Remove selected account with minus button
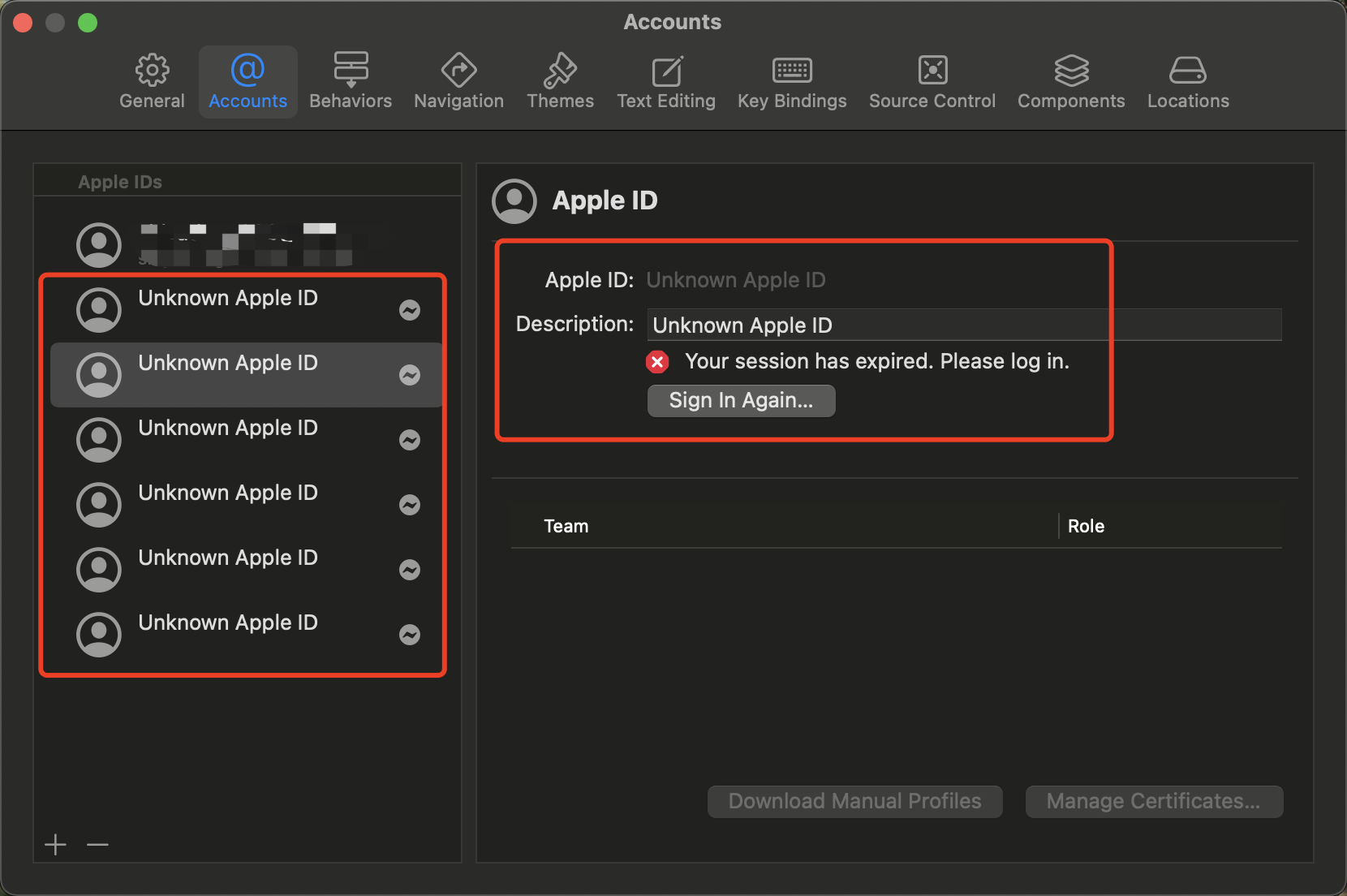The height and width of the screenshot is (896, 1347). [97, 845]
